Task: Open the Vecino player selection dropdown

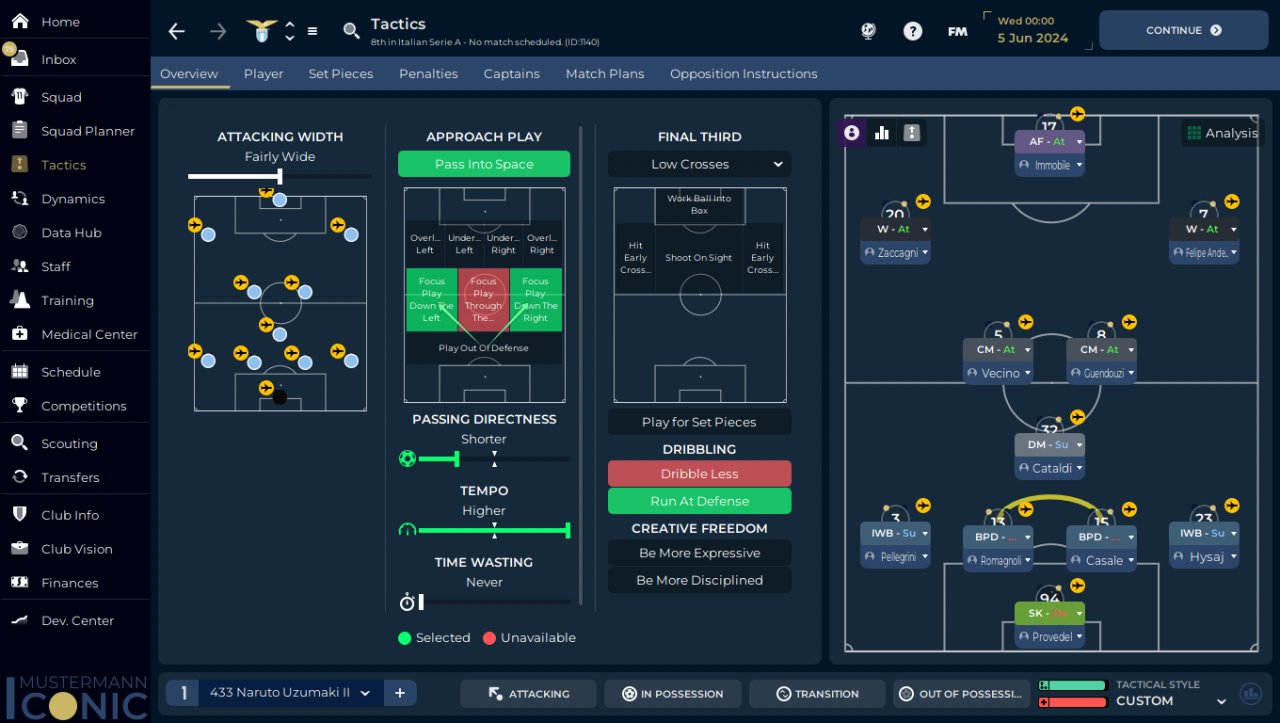Action: coord(998,373)
